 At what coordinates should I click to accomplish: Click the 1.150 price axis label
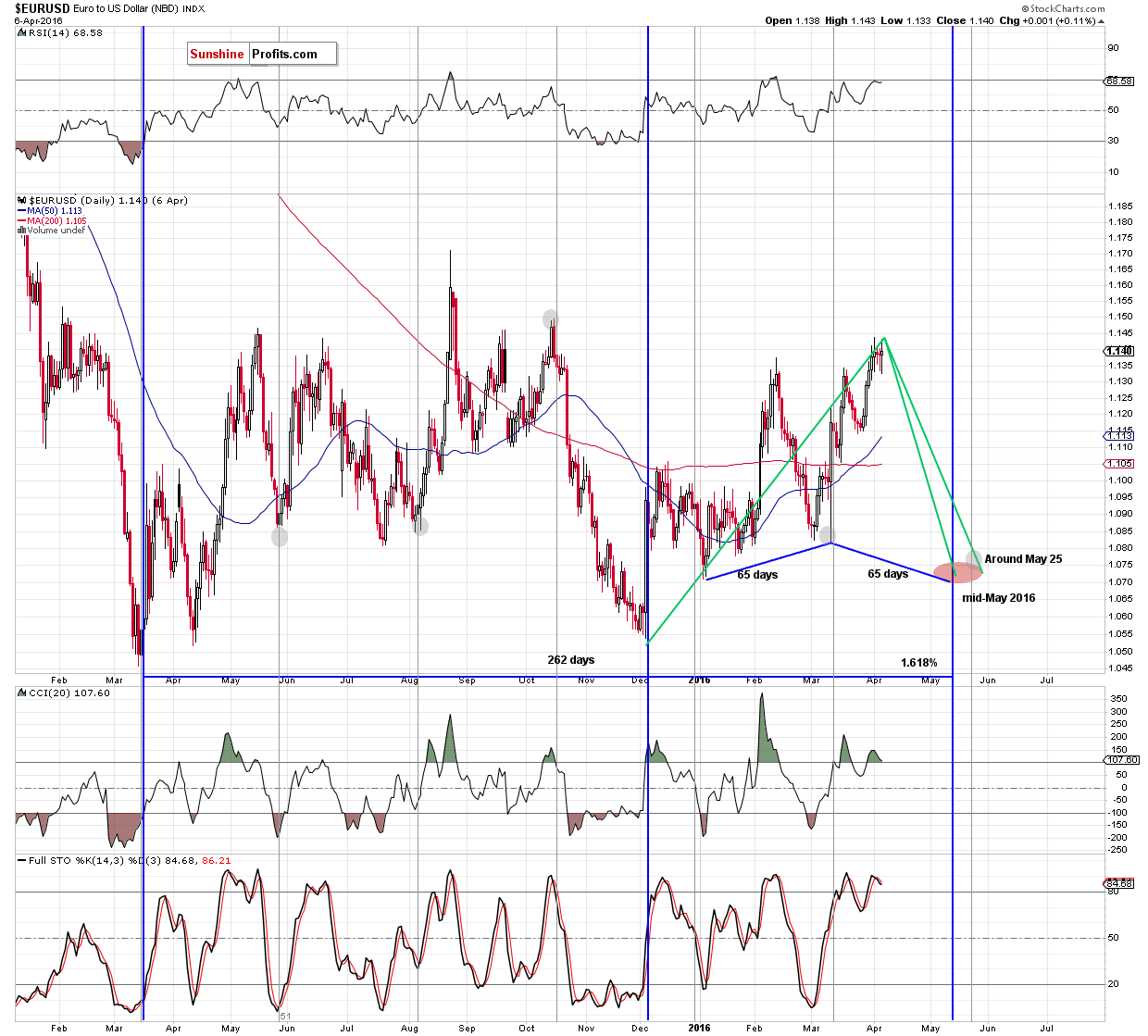pyautogui.click(x=1121, y=317)
